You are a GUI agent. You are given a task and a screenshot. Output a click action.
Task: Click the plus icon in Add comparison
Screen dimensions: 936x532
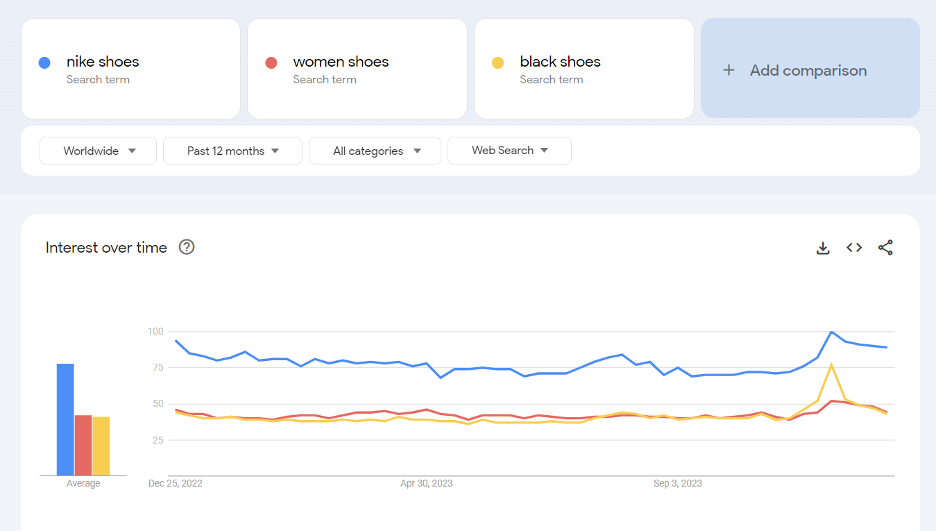pyautogui.click(x=729, y=70)
